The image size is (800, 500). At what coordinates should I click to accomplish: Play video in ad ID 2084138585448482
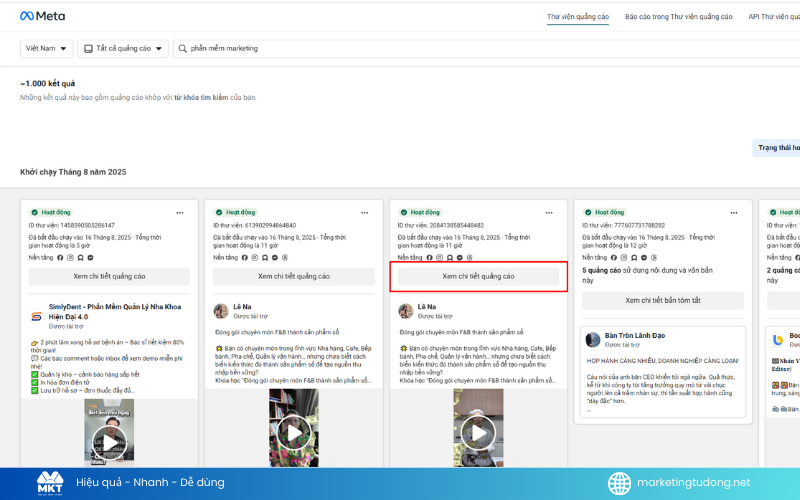pyautogui.click(x=479, y=433)
